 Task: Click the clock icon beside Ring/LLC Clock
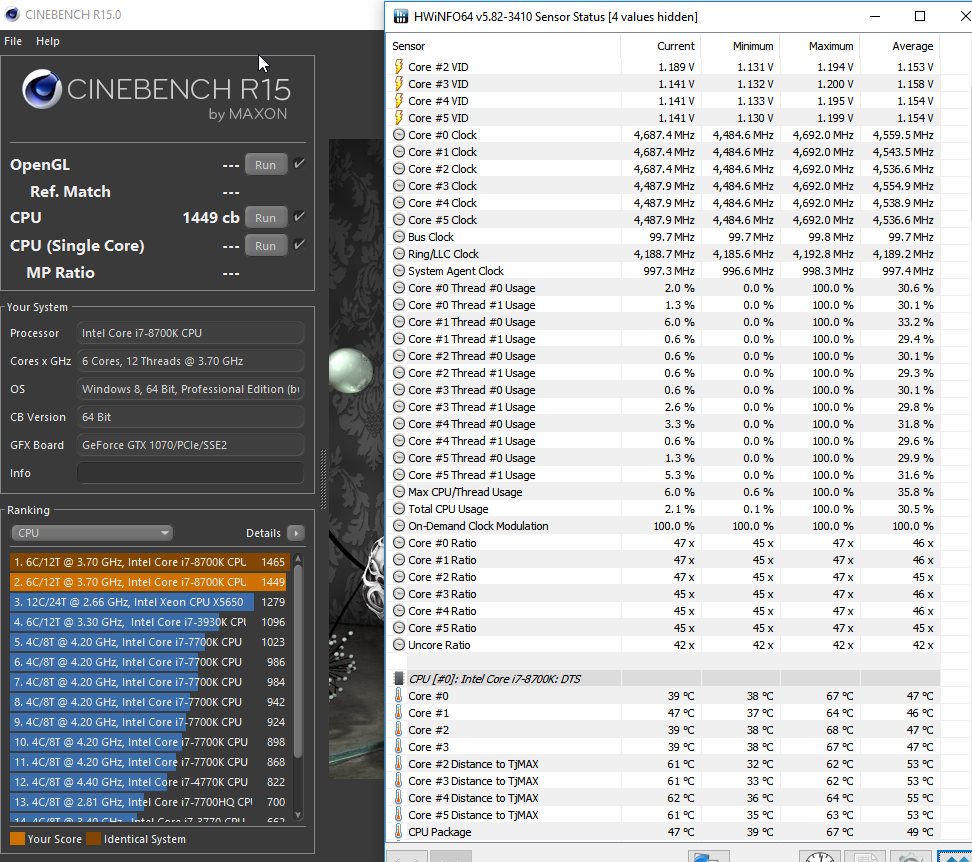tap(399, 253)
